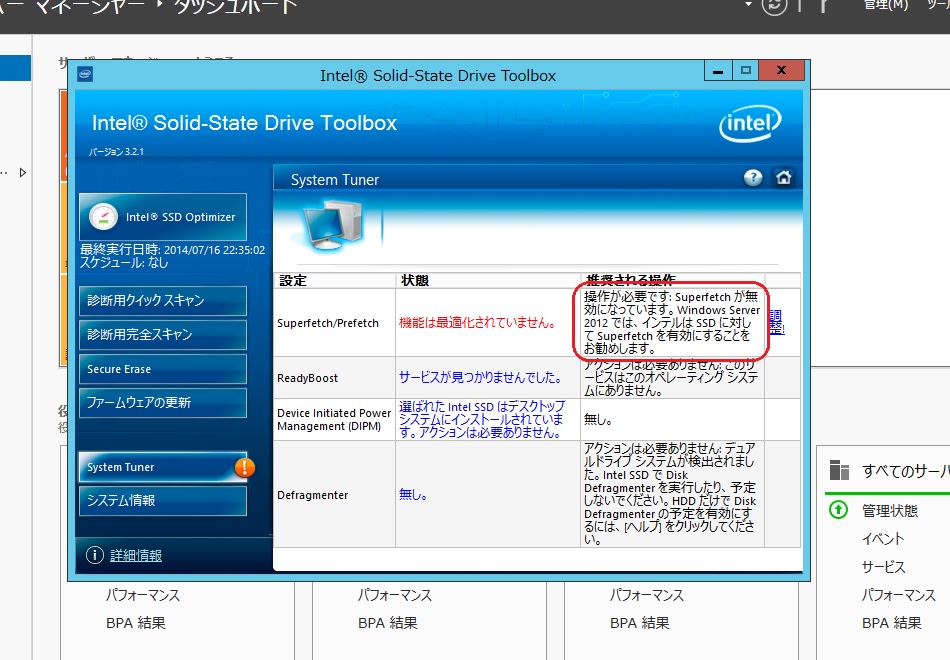The height and width of the screenshot is (660, 950).
Task: Open 管理(M) menu in Server Manager
Action: pos(886,5)
